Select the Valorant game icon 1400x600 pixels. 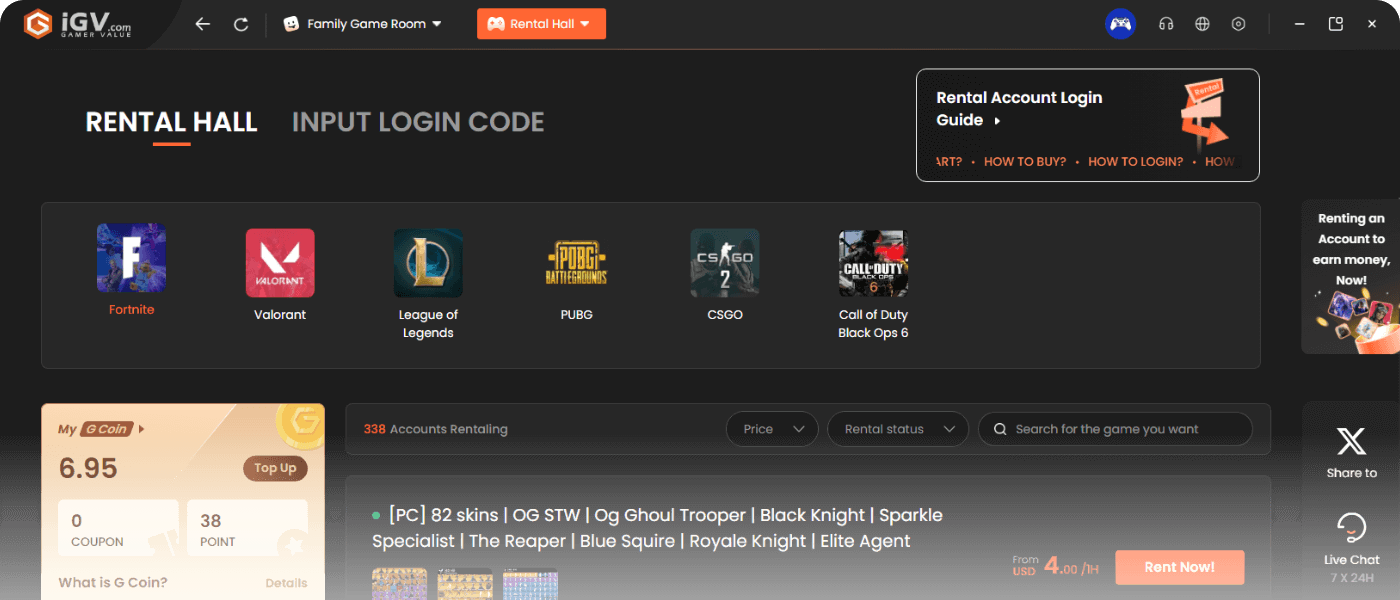tap(280, 263)
